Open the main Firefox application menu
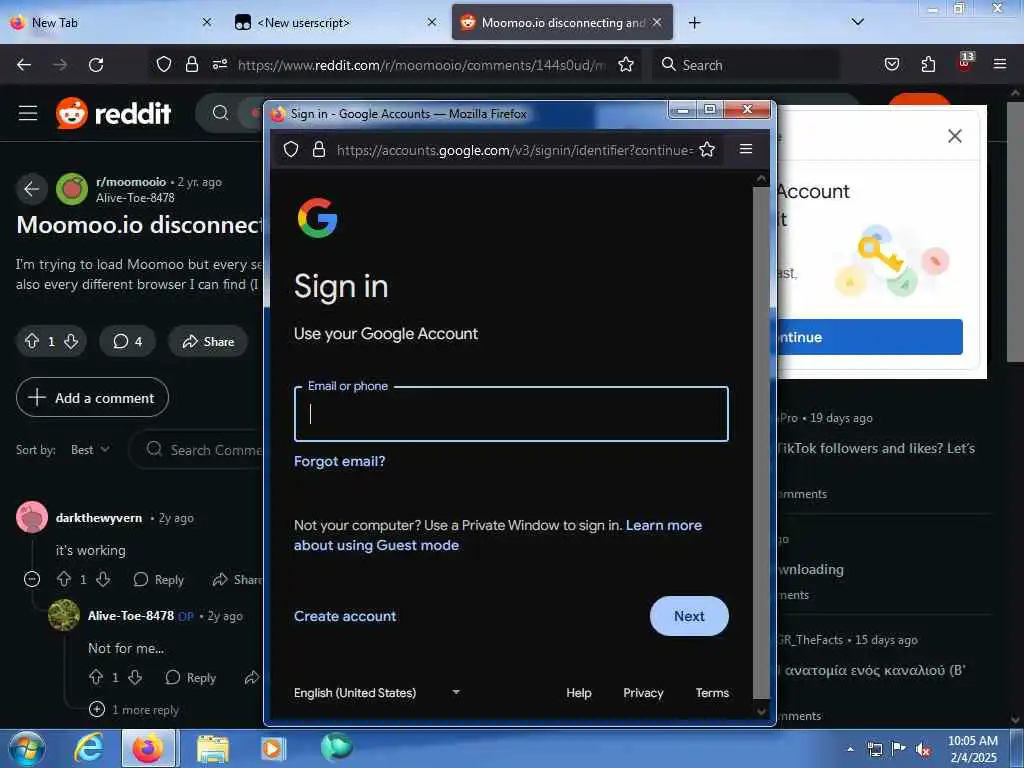 1000,64
